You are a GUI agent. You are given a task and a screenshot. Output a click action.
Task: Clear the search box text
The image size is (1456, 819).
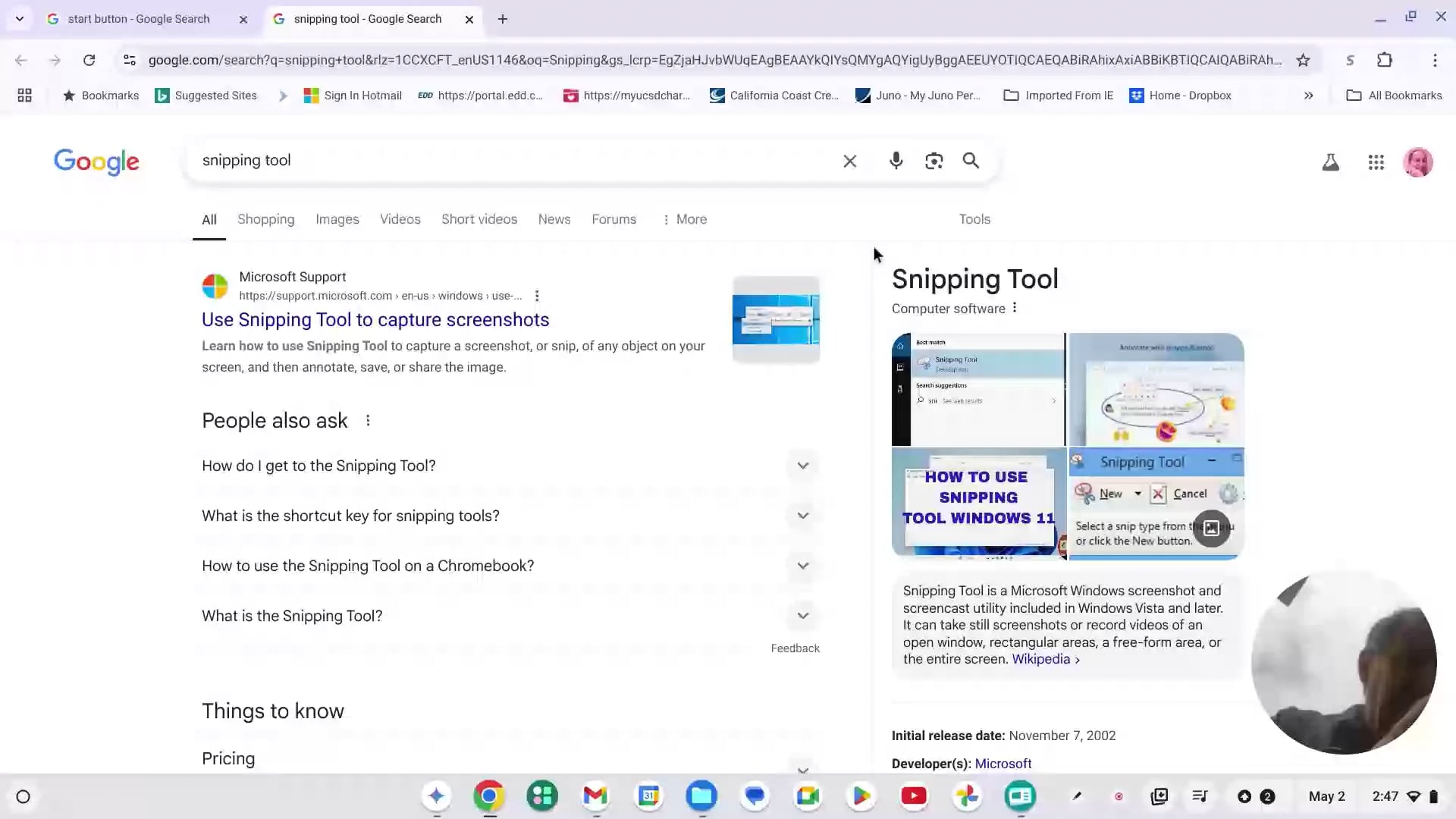pos(849,161)
